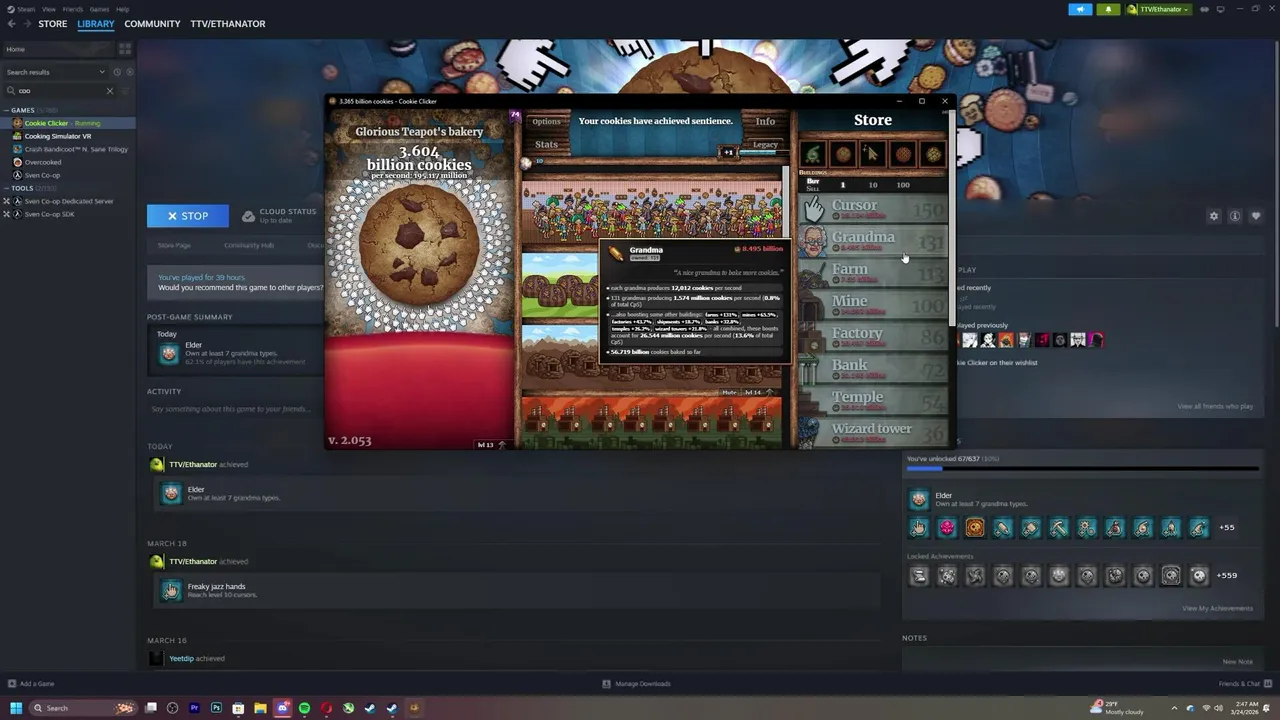The width and height of the screenshot is (1280, 720).
Task: Collapse the TOOLS category
Action: point(8,188)
